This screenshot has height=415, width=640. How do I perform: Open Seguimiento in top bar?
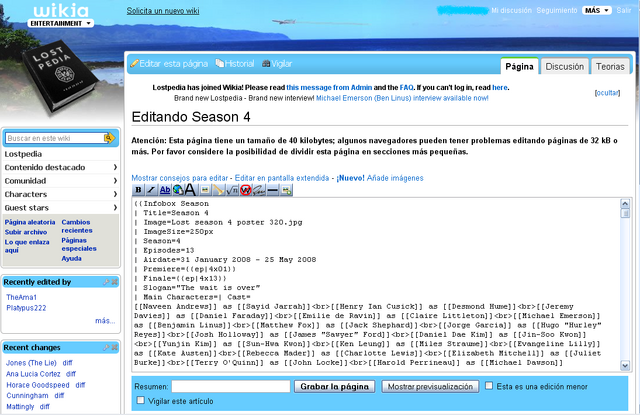point(557,11)
